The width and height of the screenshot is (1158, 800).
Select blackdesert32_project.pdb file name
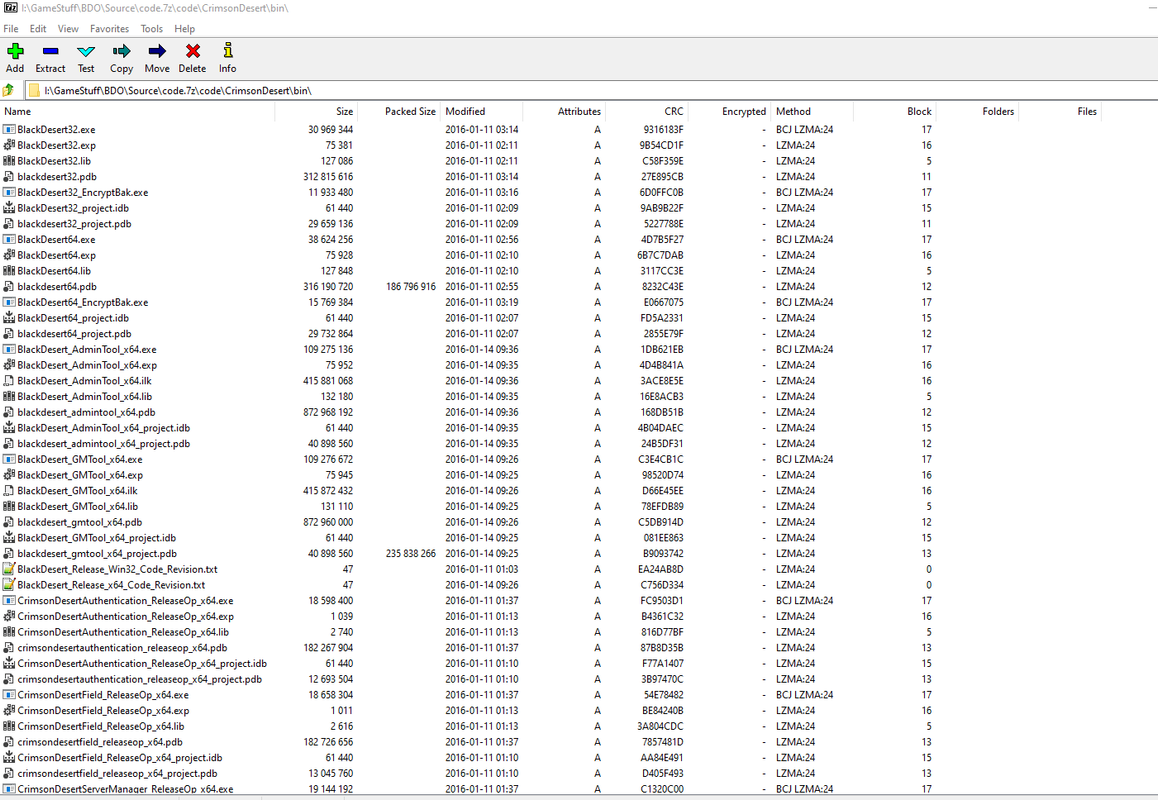click(75, 224)
